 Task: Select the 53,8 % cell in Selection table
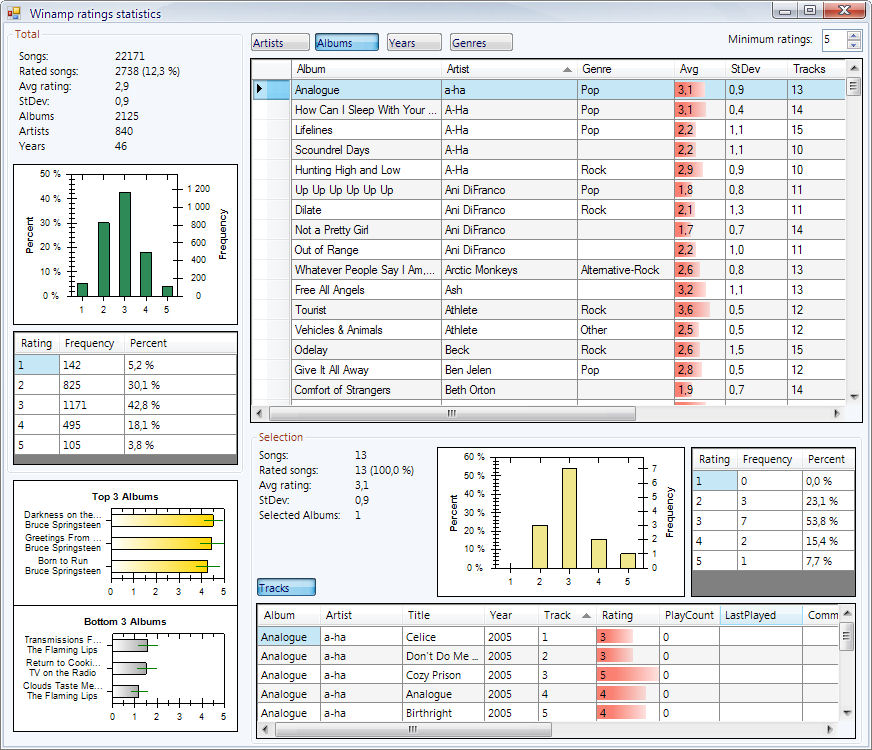click(x=829, y=521)
